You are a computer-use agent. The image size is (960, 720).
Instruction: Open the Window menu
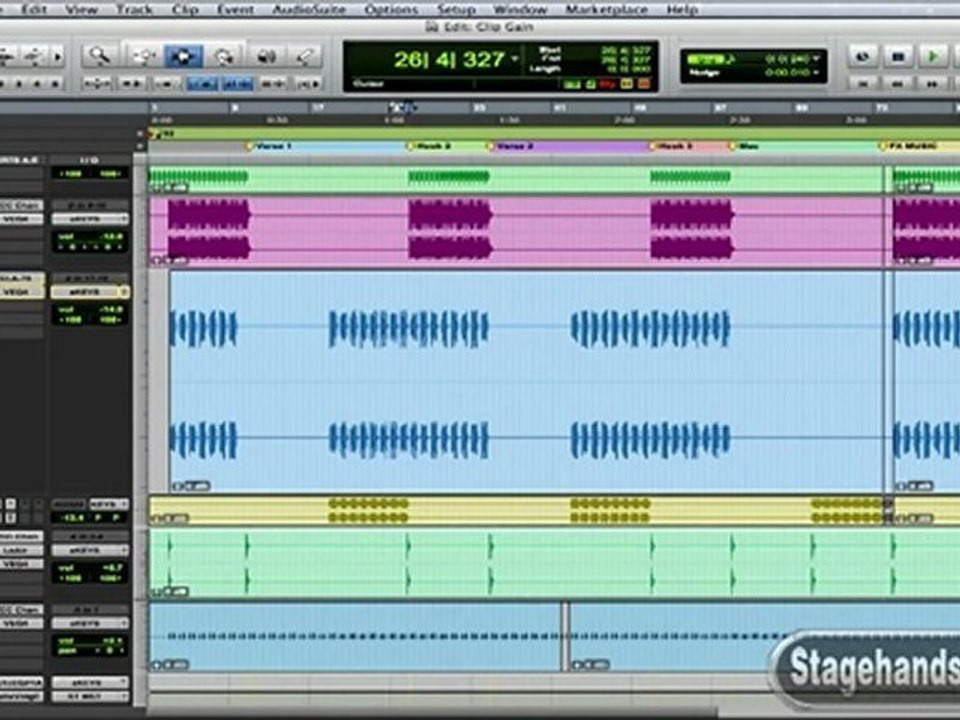[520, 9]
